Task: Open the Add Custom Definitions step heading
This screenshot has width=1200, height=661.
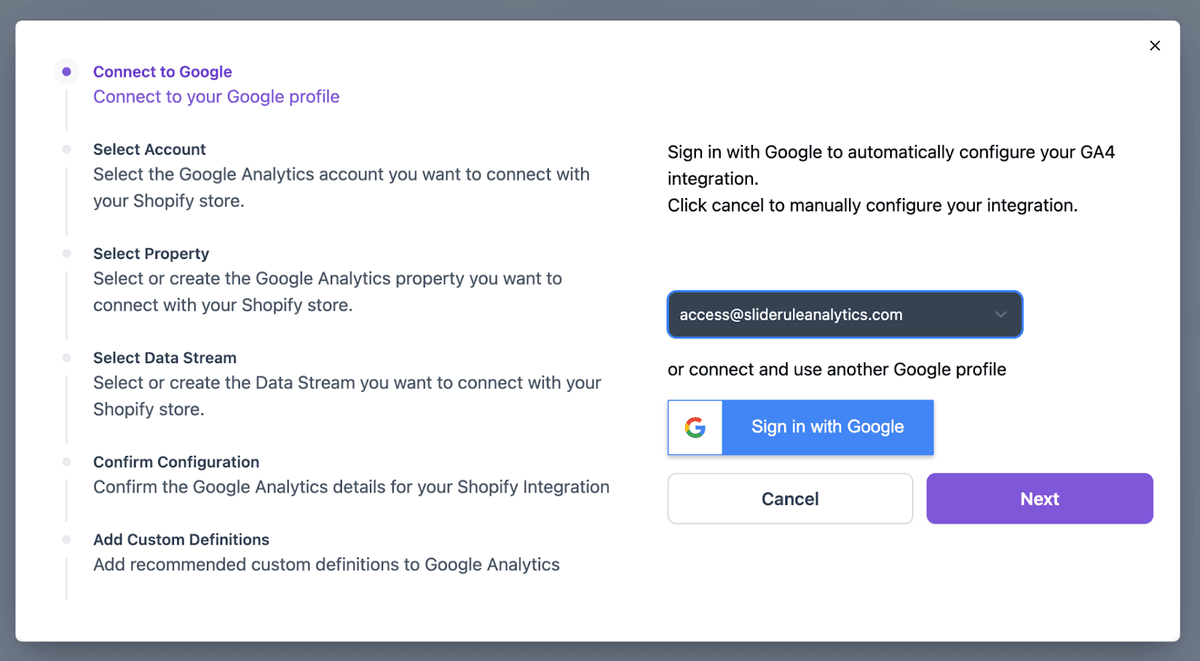Action: click(181, 539)
